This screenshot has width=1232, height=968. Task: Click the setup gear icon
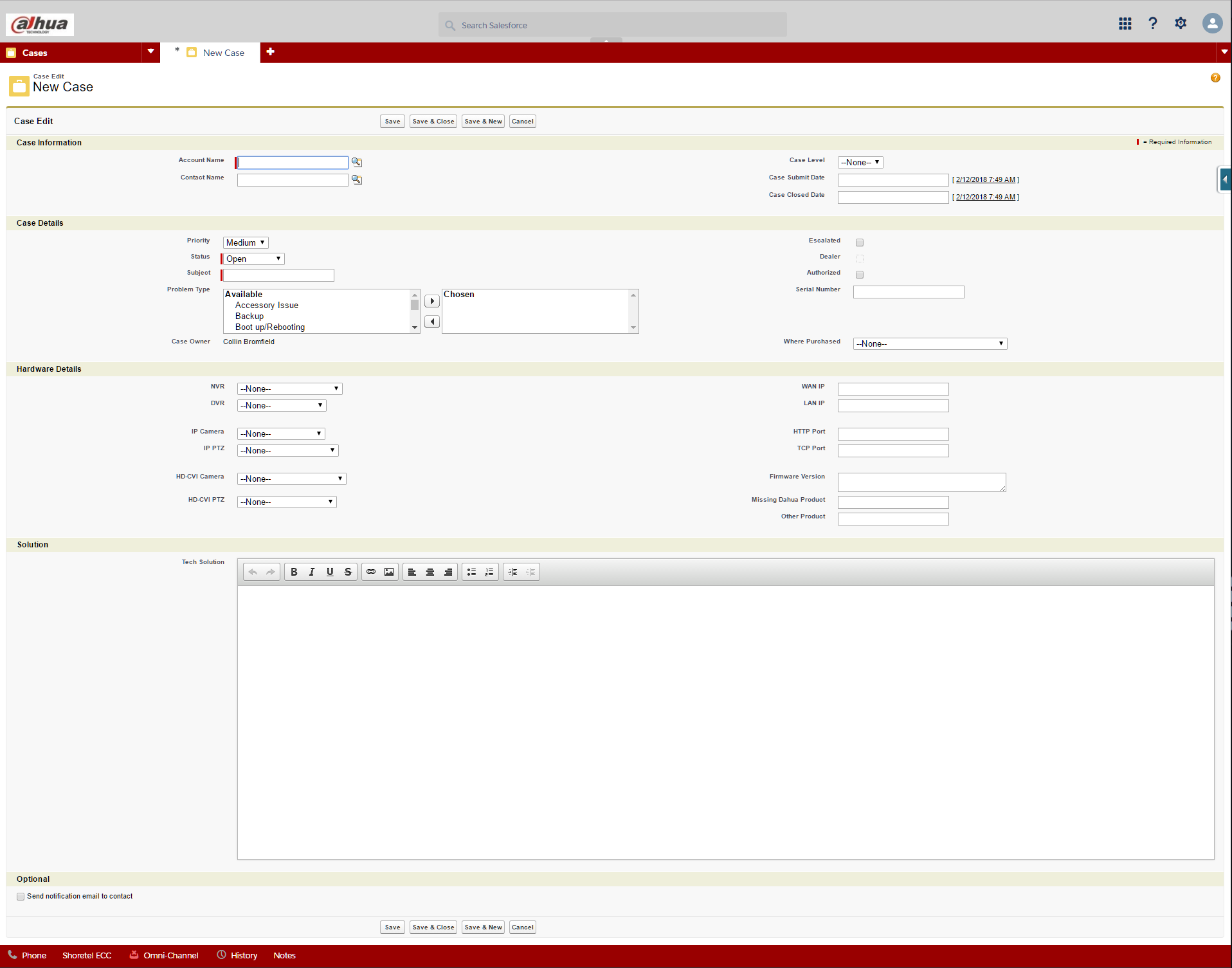pyautogui.click(x=1181, y=24)
